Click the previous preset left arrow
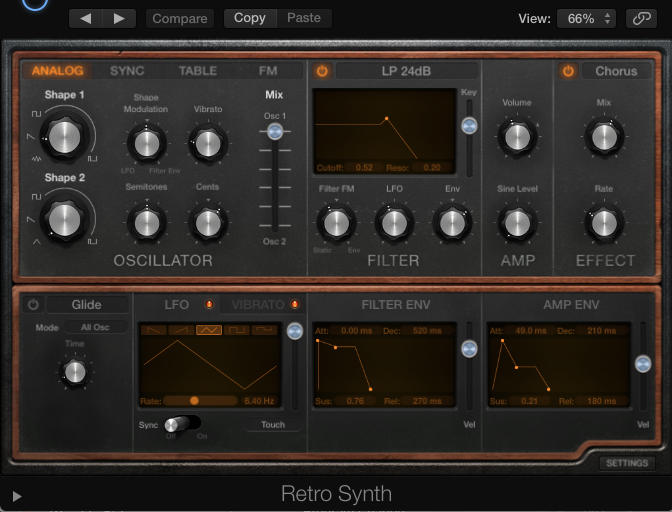Screen dimensions: 672x512 (x=86, y=18)
